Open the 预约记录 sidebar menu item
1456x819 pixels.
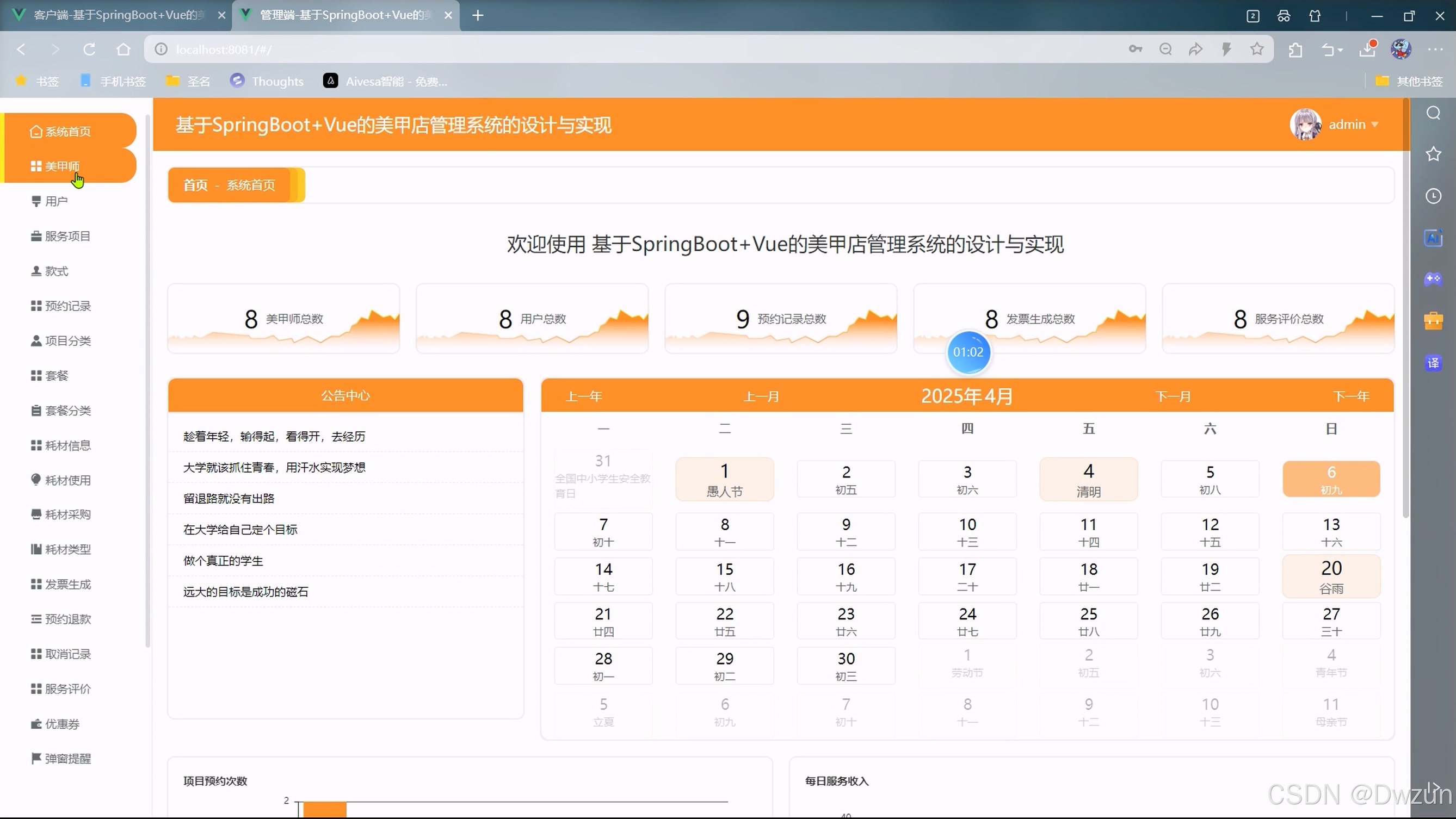pyautogui.click(x=67, y=306)
